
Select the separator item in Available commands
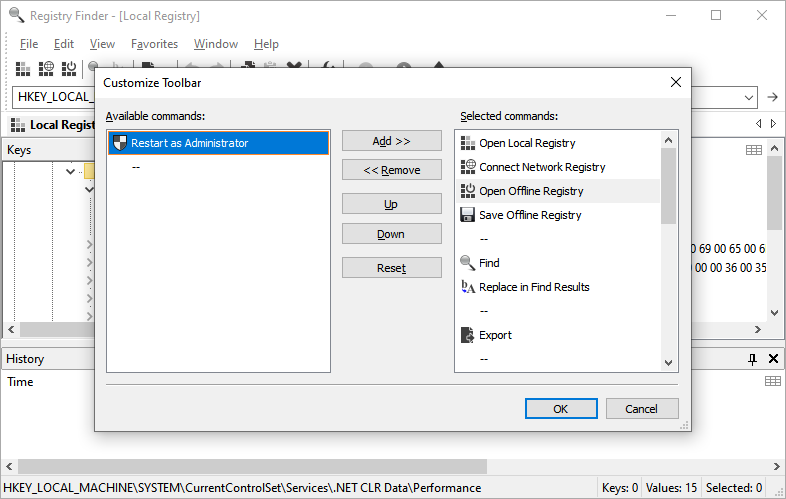click(218, 167)
